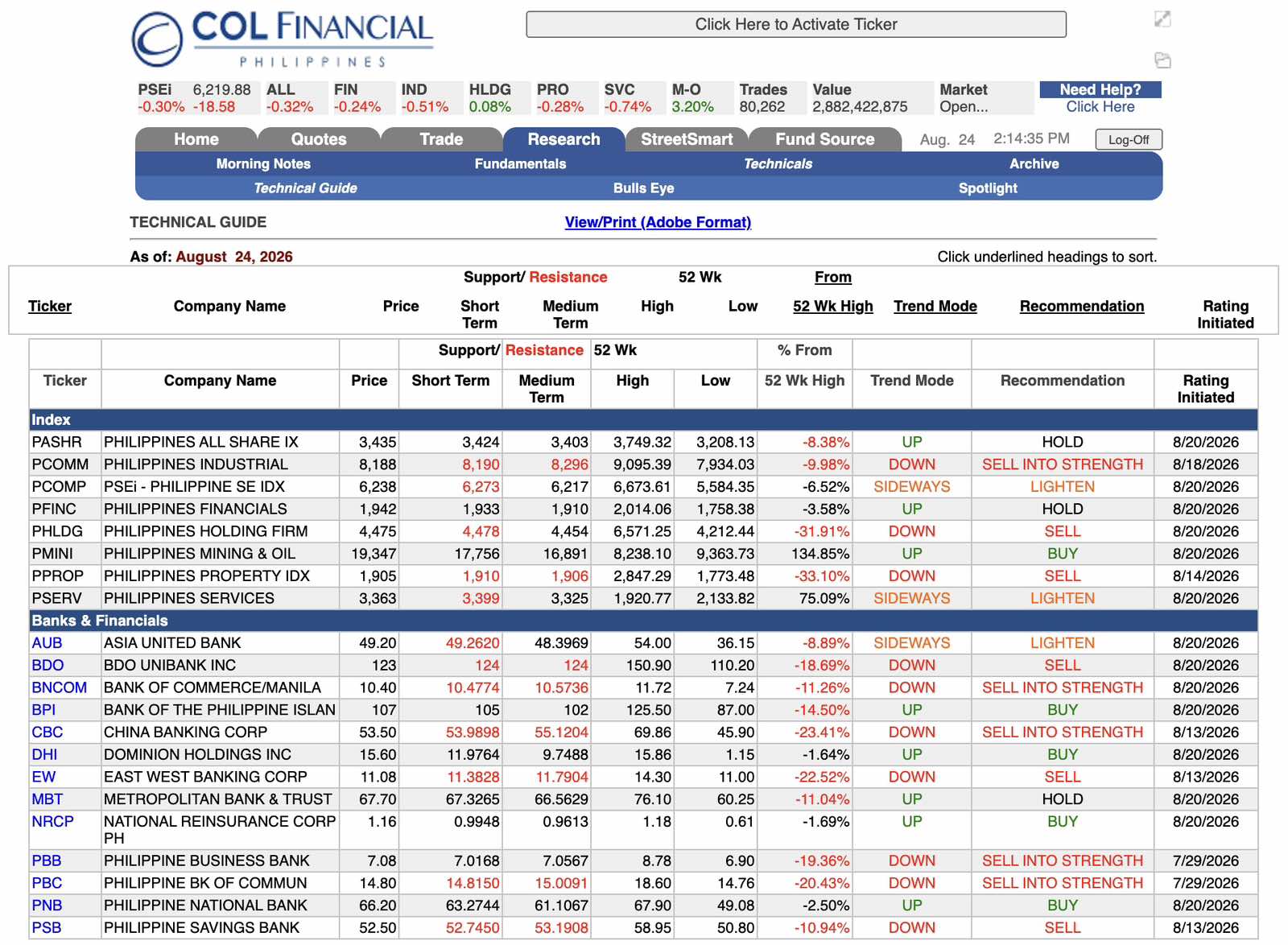
Task: Click the Trades count 80,262
Action: pos(762,106)
